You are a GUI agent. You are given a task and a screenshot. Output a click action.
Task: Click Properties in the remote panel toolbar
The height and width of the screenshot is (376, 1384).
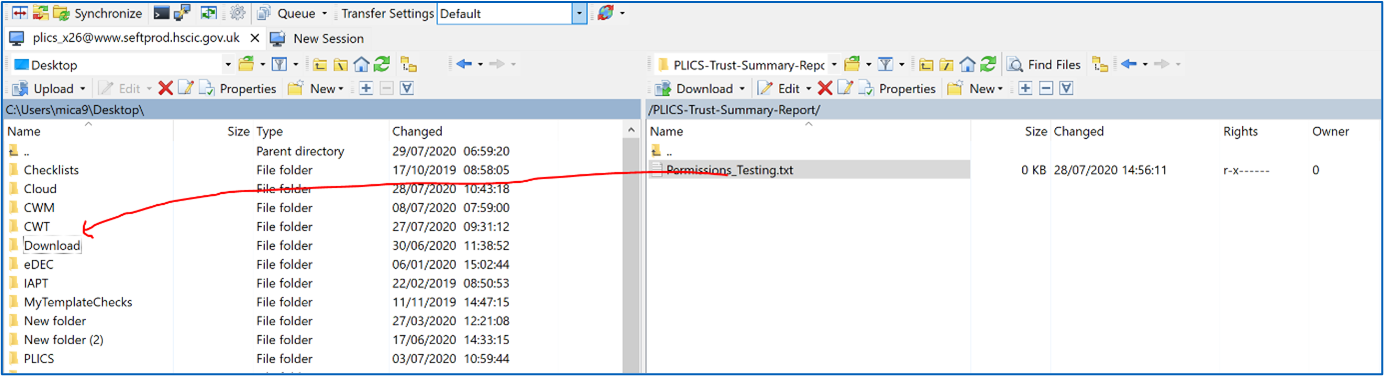click(x=897, y=89)
